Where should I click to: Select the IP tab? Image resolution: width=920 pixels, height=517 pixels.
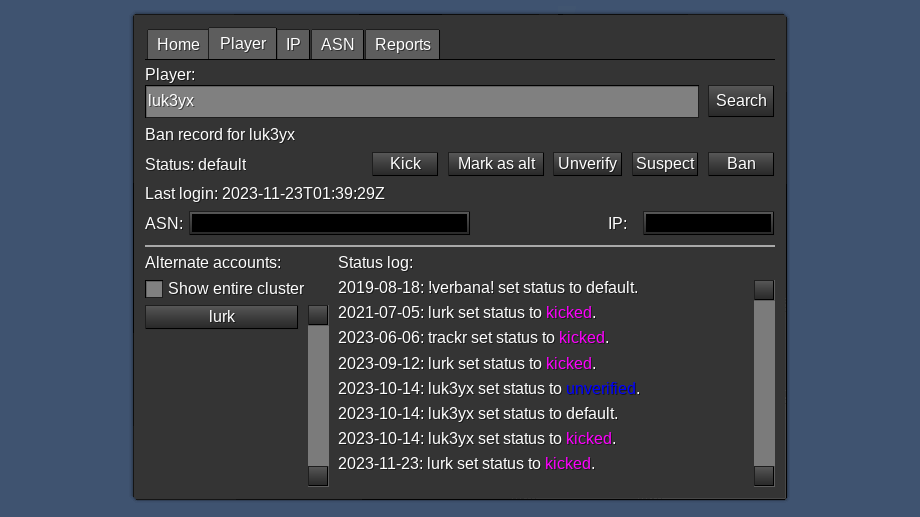[x=293, y=44]
